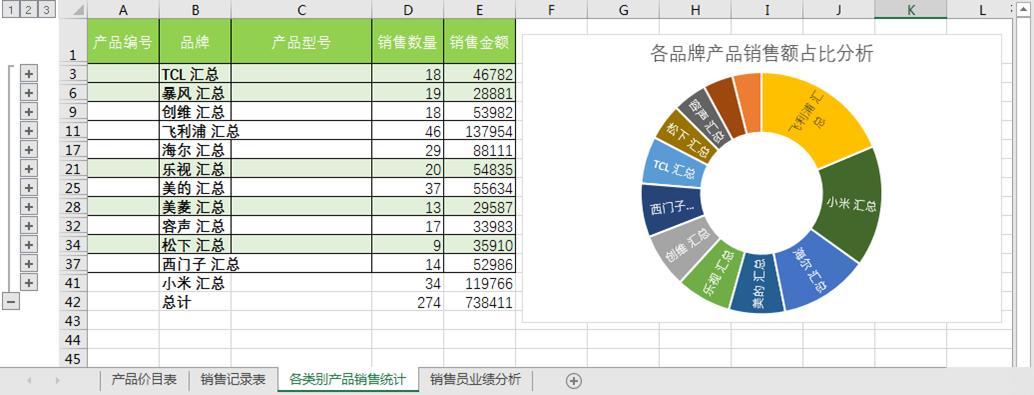This screenshot has height=395, width=1034.
Task: Click the 46782 cell for TCL
Action: pyautogui.click(x=479, y=74)
